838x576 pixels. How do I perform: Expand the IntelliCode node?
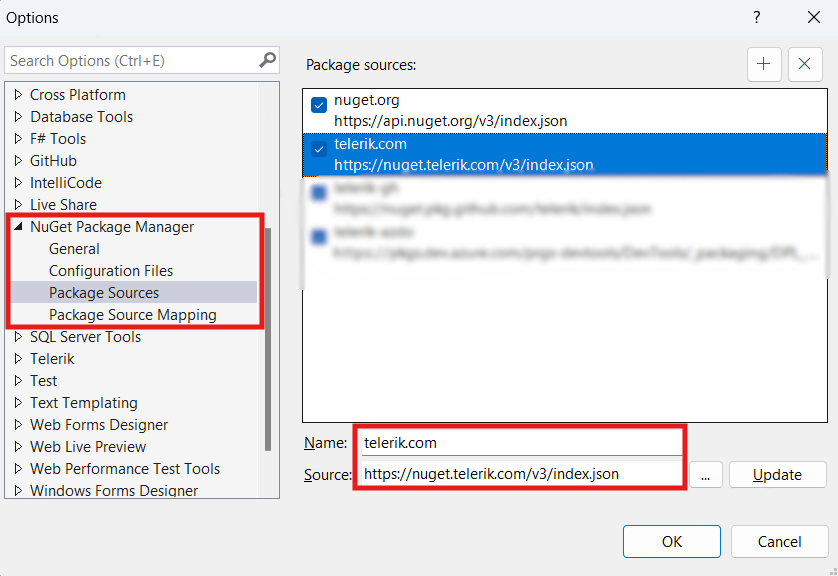click(18, 183)
